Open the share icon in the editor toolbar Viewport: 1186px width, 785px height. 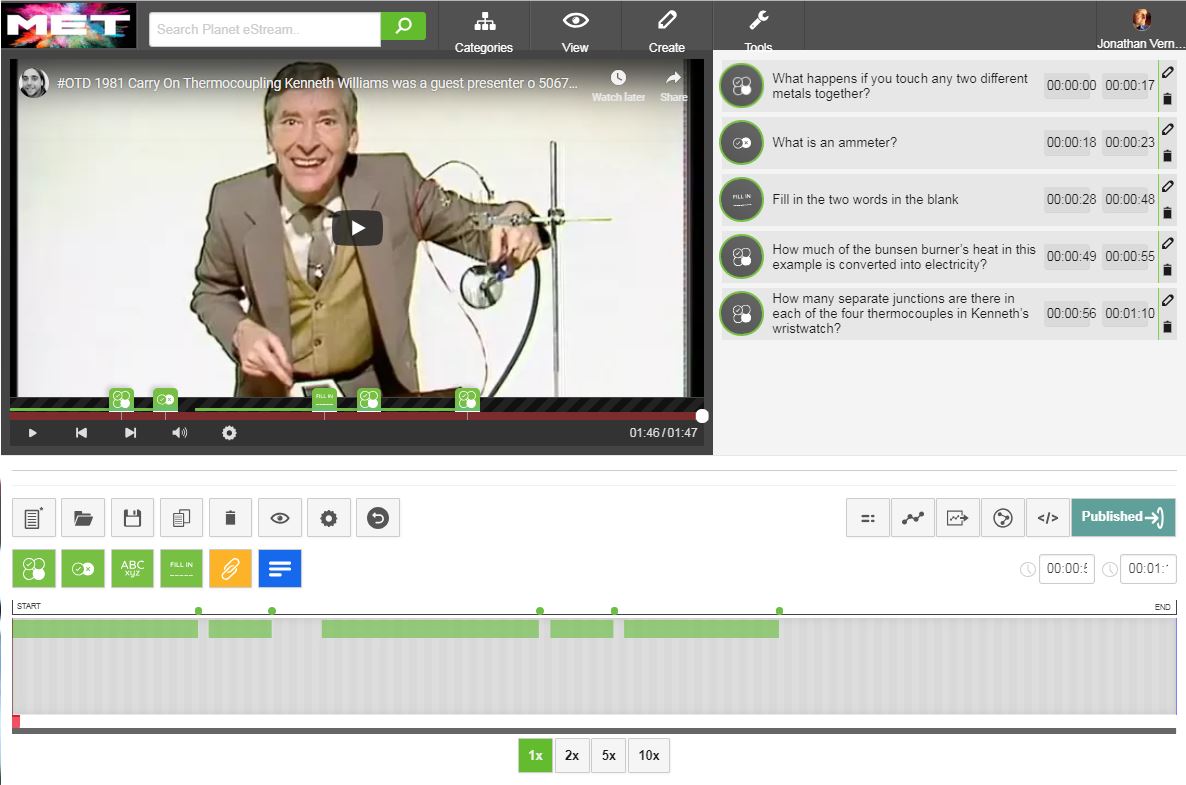1003,518
